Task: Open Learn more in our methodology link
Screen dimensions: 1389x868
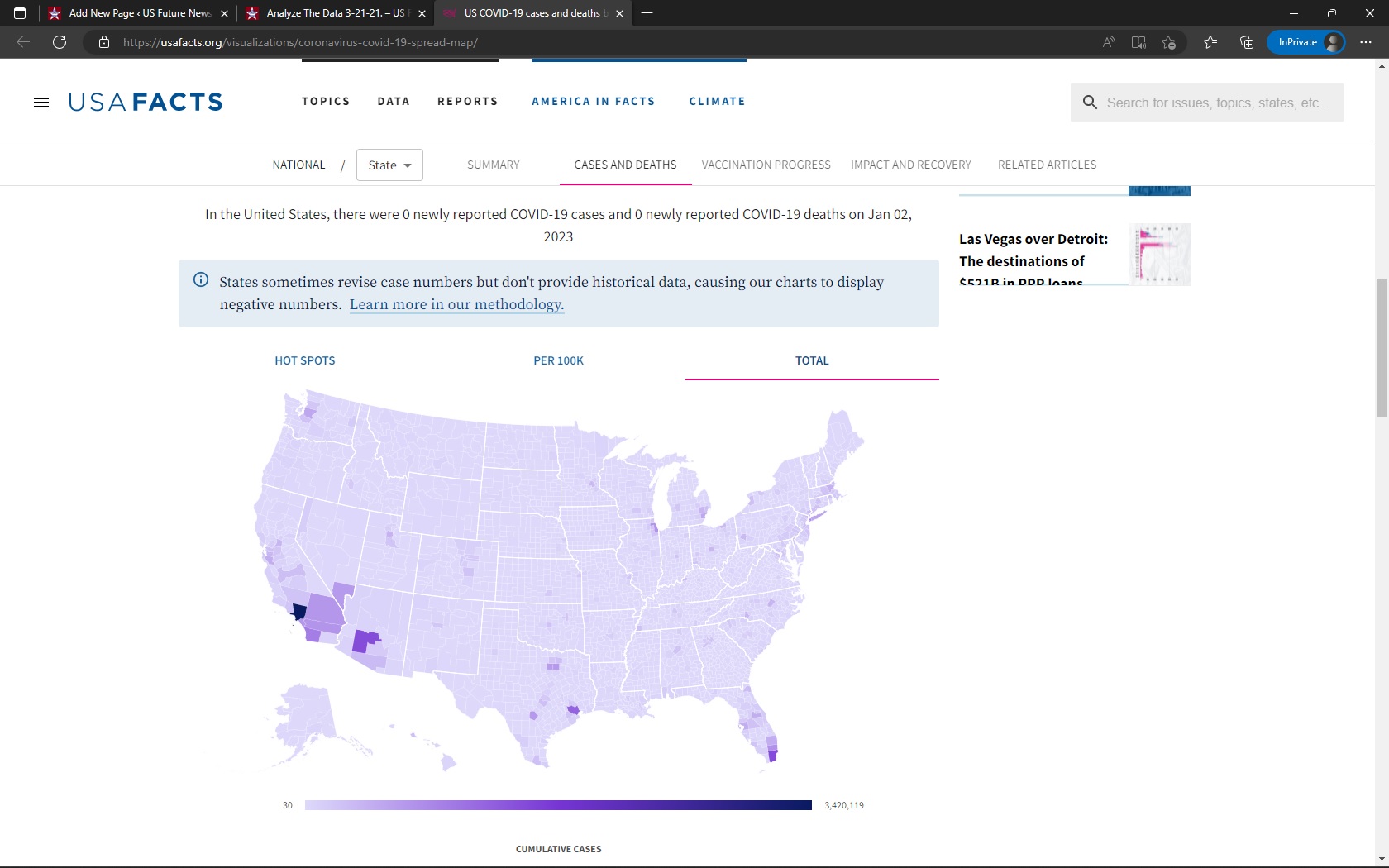Action: coord(456,304)
